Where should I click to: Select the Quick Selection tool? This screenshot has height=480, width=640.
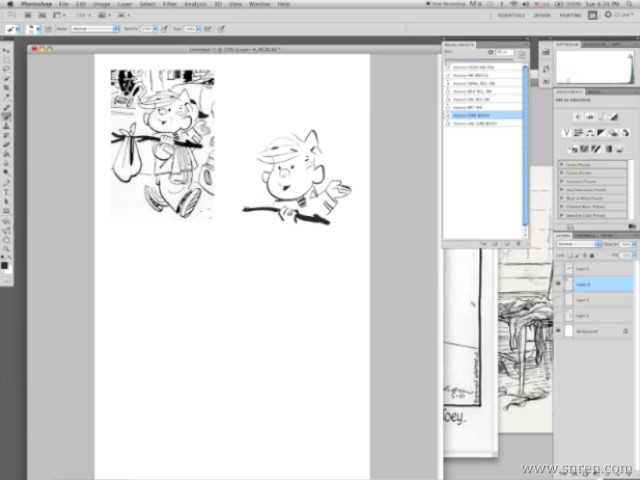point(6,78)
